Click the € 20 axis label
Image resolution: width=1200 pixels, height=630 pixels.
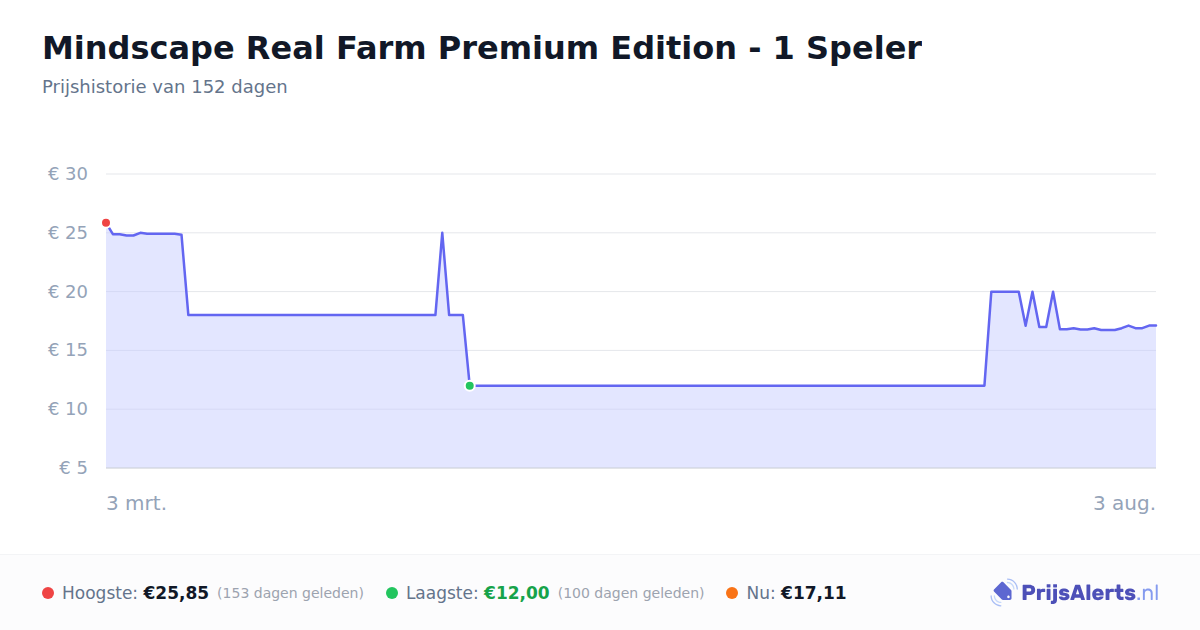[67, 292]
